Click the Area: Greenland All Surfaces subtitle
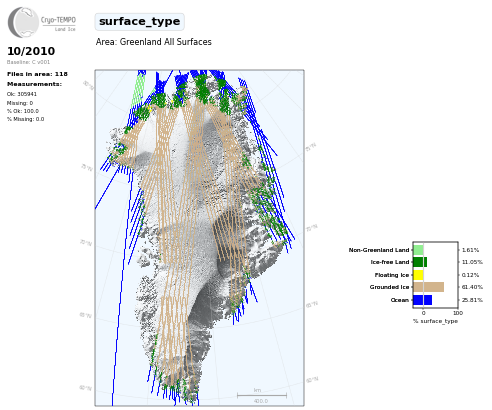Image resolution: width=492 pixels, height=410 pixels. 154,42
